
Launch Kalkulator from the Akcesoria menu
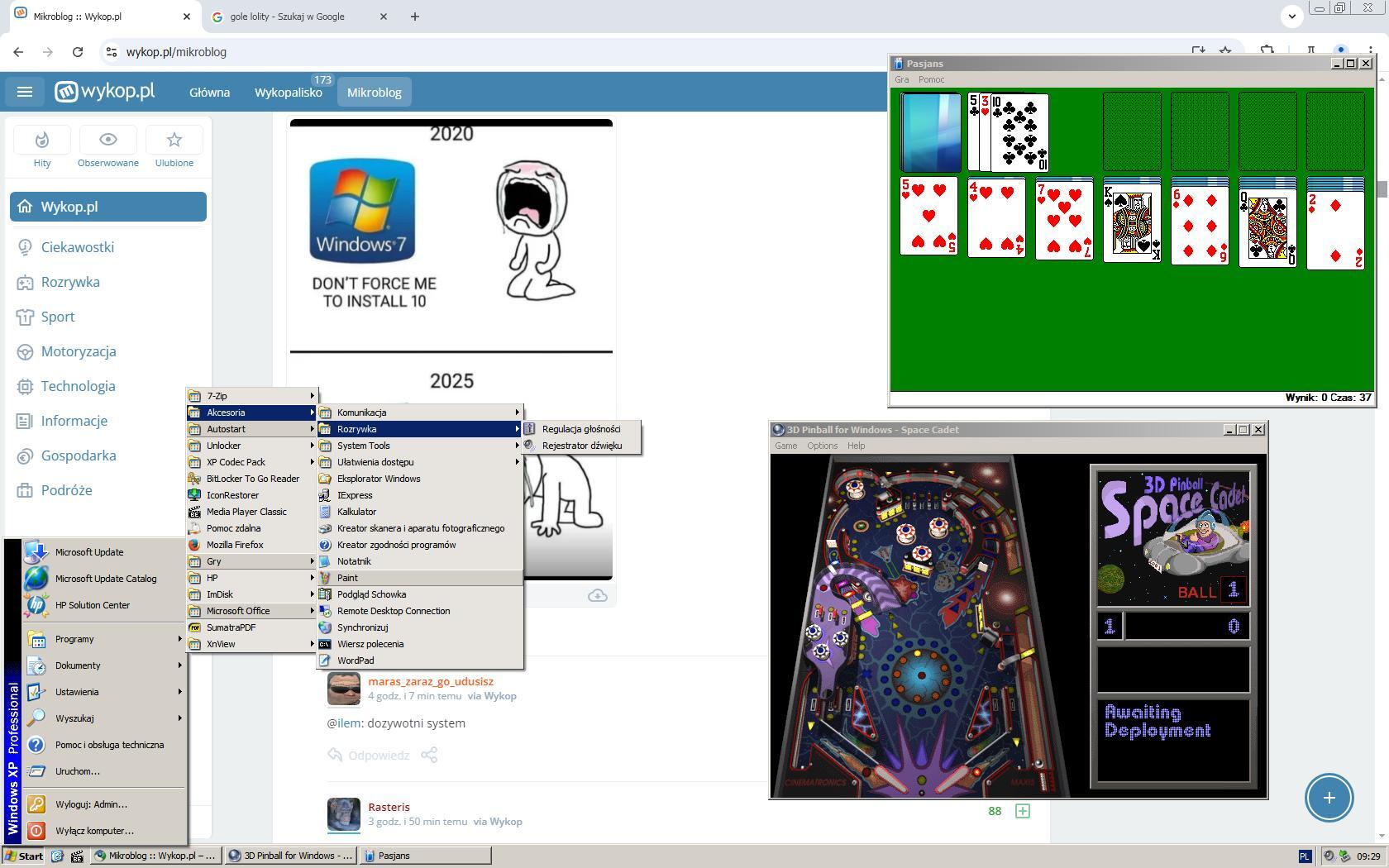420,512
